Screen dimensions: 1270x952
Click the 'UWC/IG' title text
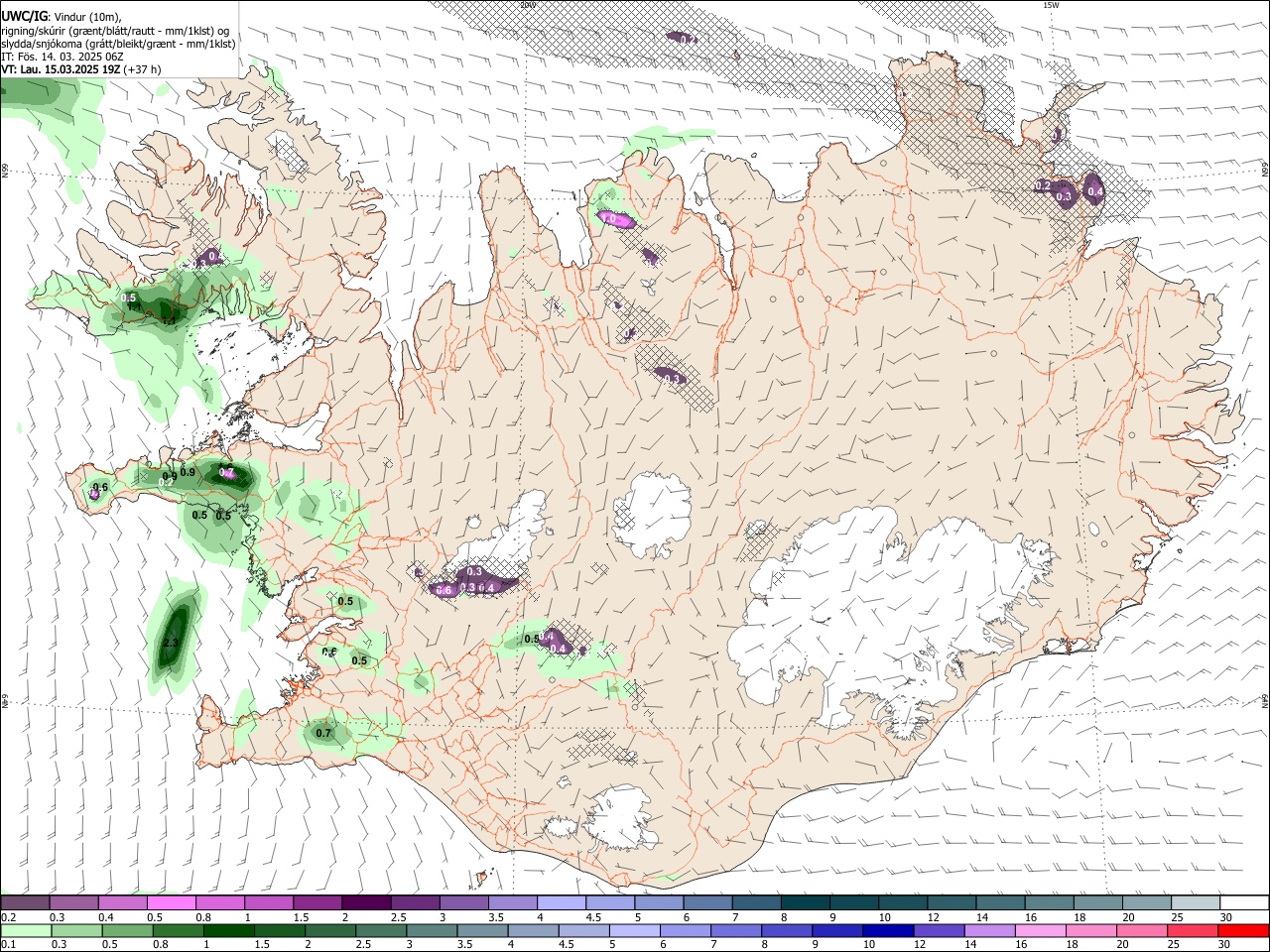[x=23, y=17]
